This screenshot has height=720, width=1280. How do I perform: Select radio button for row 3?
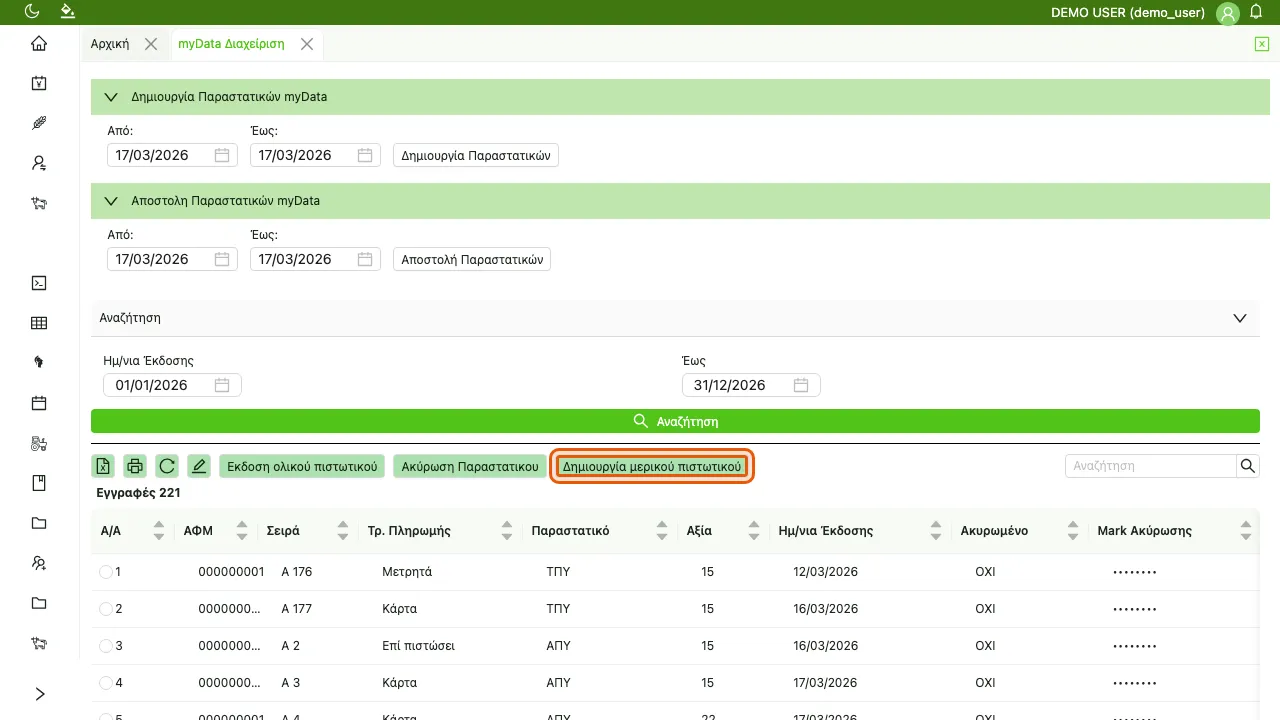click(x=106, y=646)
